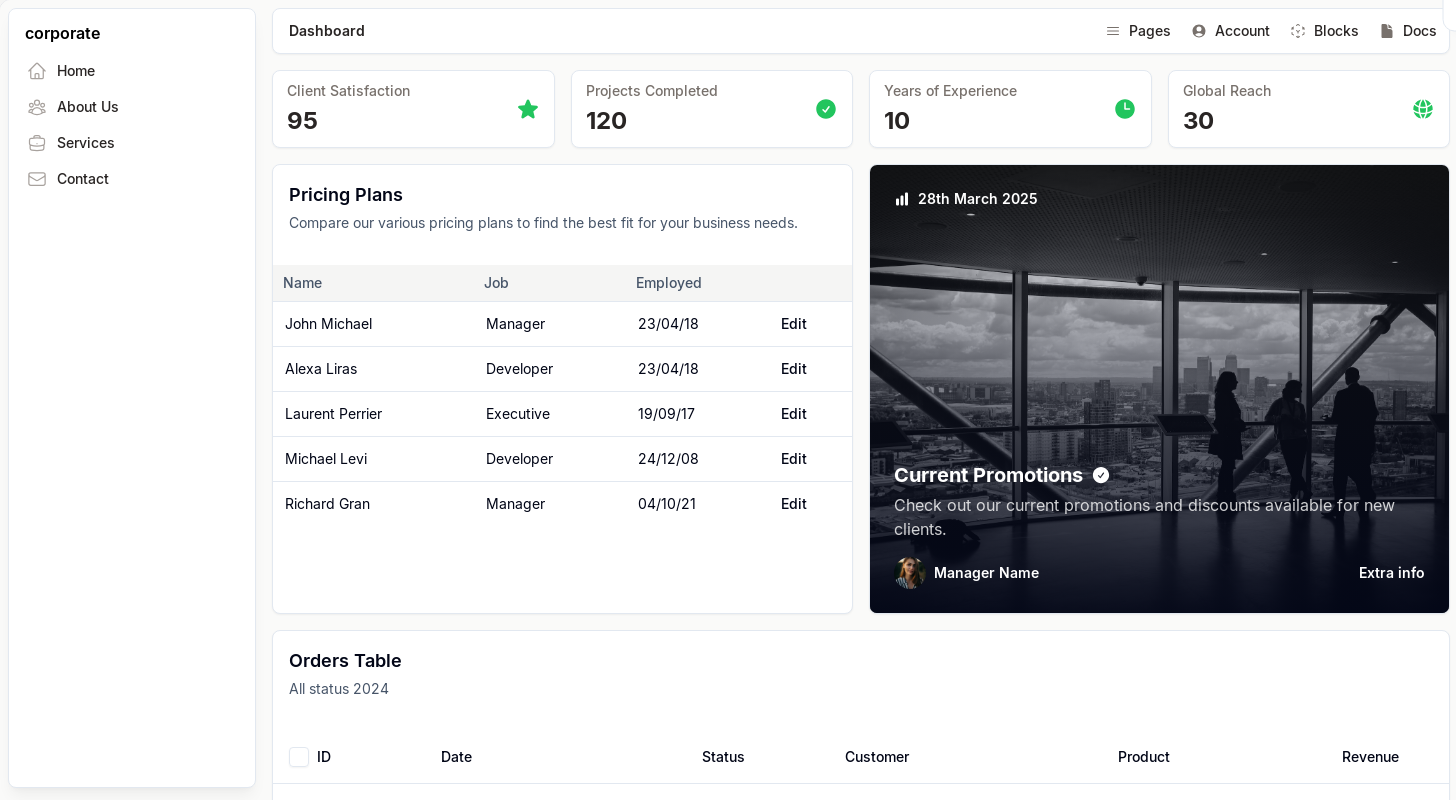Click the green globe Global Reach icon
Viewport: 1456px width, 800px height.
1422,109
